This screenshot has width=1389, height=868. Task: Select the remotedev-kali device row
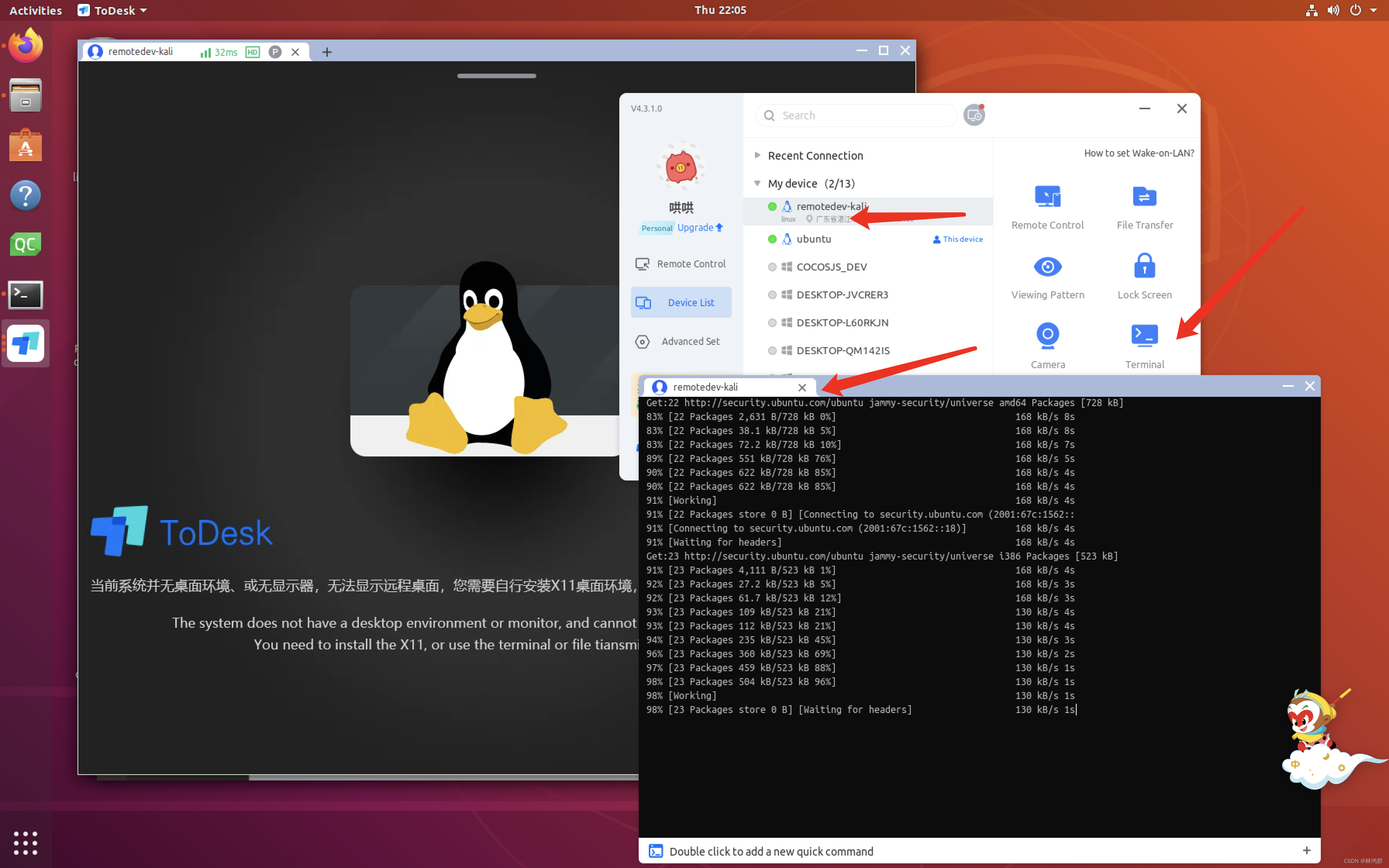(868, 211)
